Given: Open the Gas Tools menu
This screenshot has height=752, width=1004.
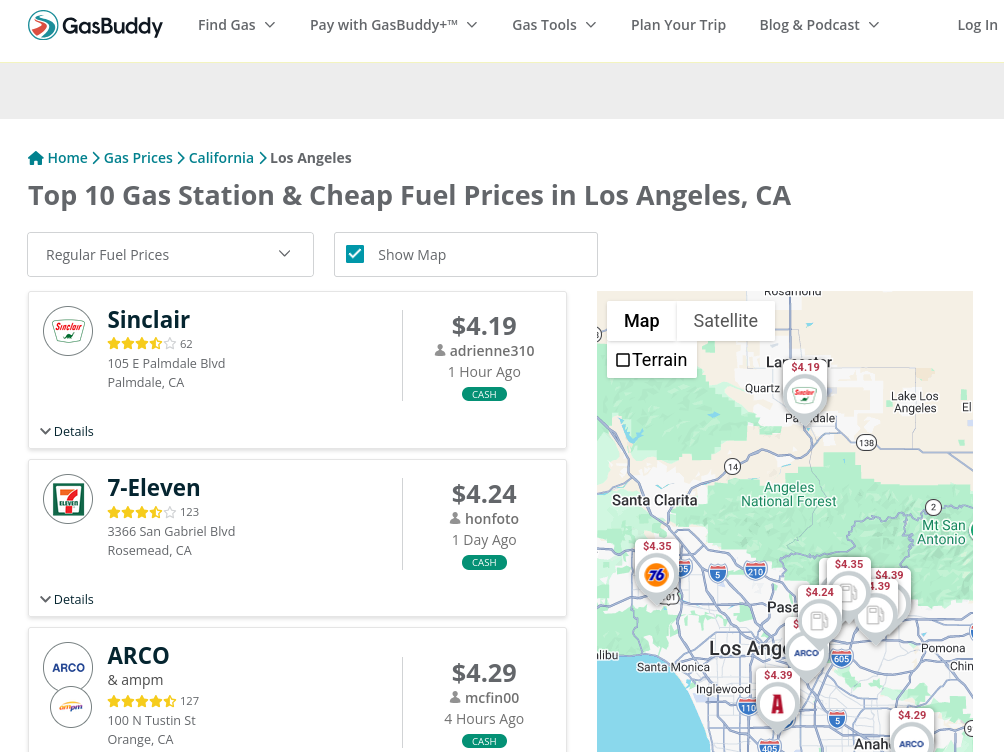Looking at the screenshot, I should [x=554, y=25].
